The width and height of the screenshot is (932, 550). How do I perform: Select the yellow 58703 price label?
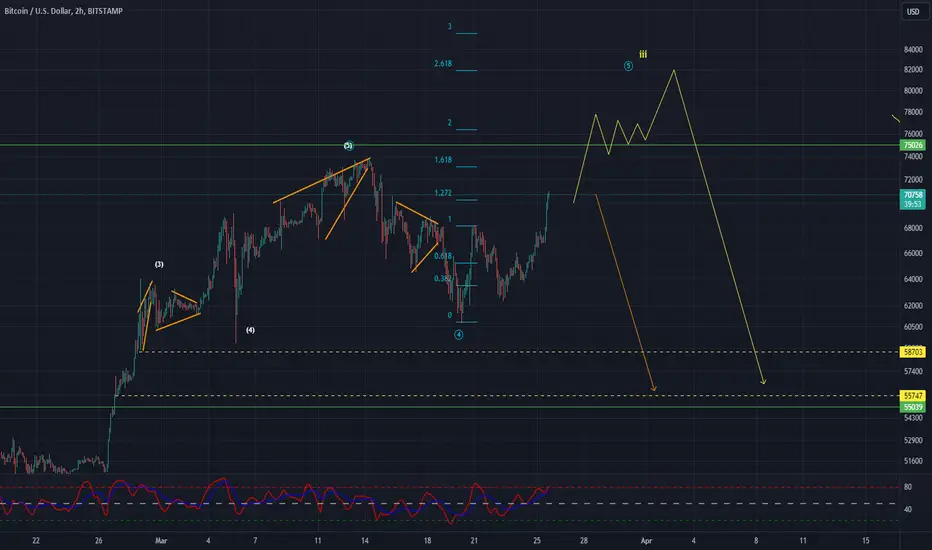pos(913,352)
